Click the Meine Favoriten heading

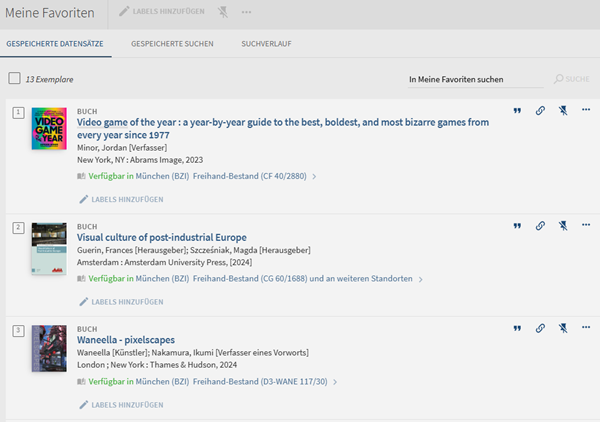pos(50,13)
